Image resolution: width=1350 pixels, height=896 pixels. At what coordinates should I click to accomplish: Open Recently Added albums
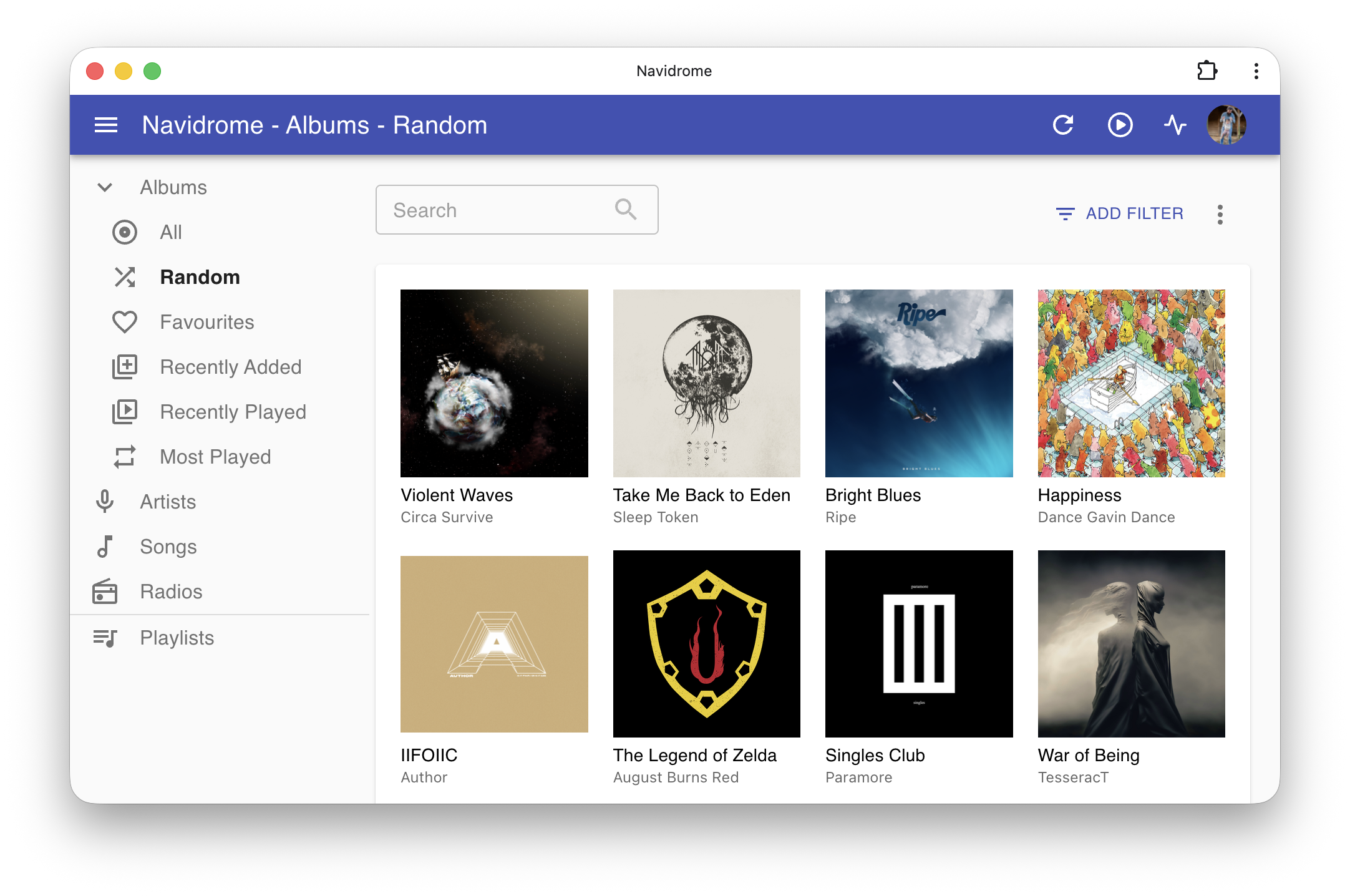(220, 367)
